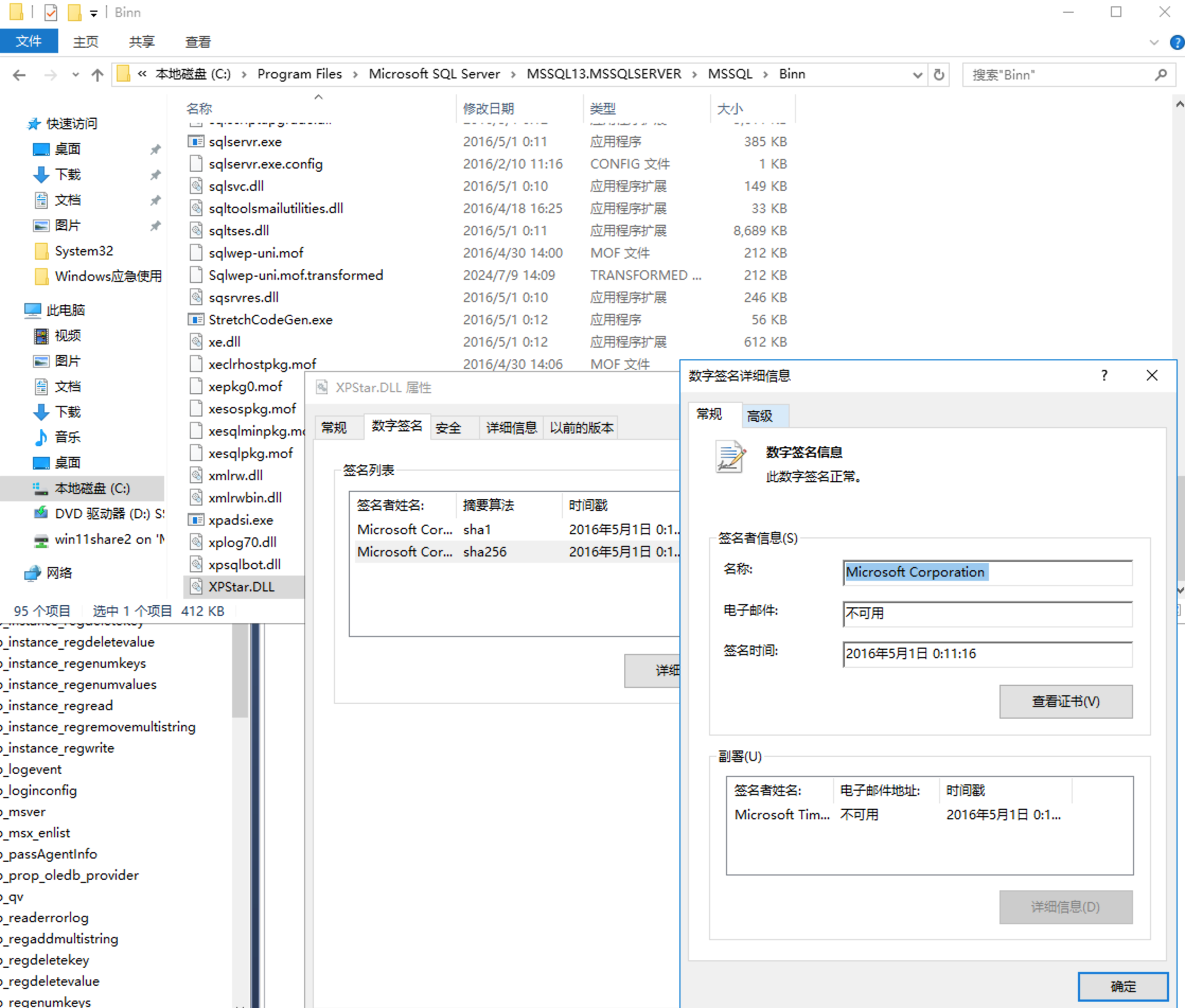Select the sqlservr.exe file icon
Viewport: 1185px width, 1008px height.
click(196, 141)
